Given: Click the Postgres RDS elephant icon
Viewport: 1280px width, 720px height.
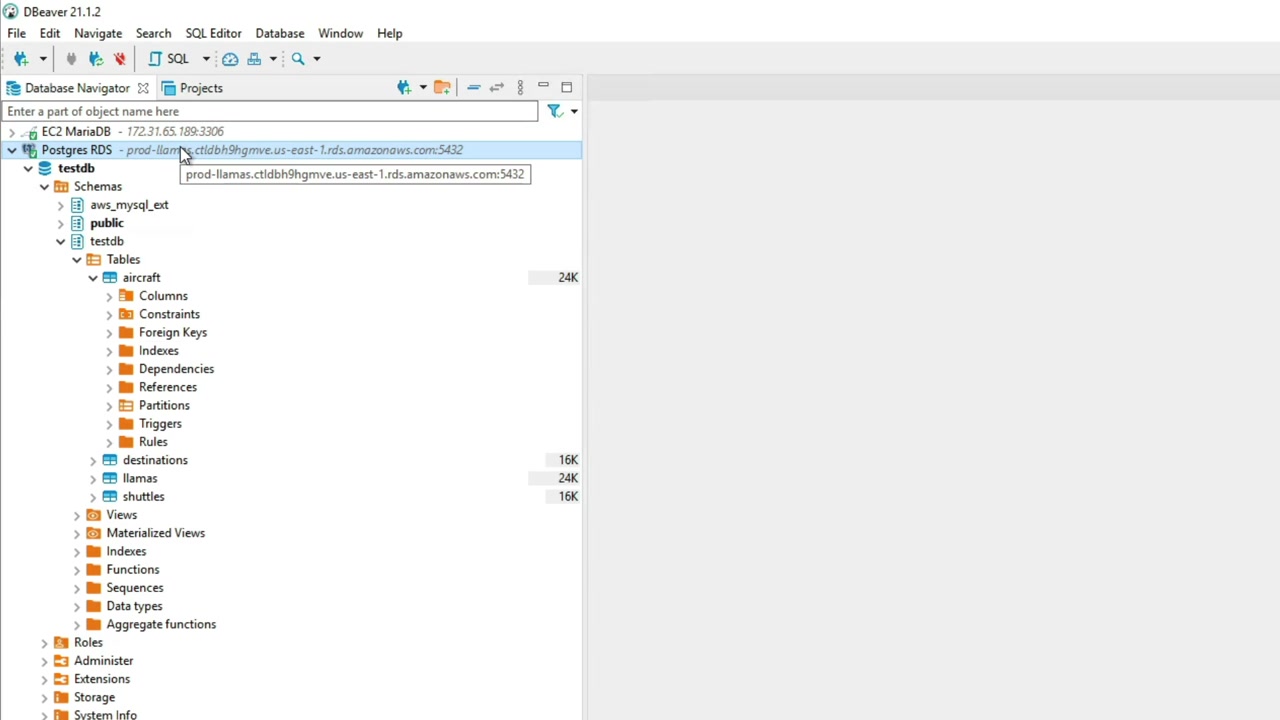Looking at the screenshot, I should click(29, 150).
